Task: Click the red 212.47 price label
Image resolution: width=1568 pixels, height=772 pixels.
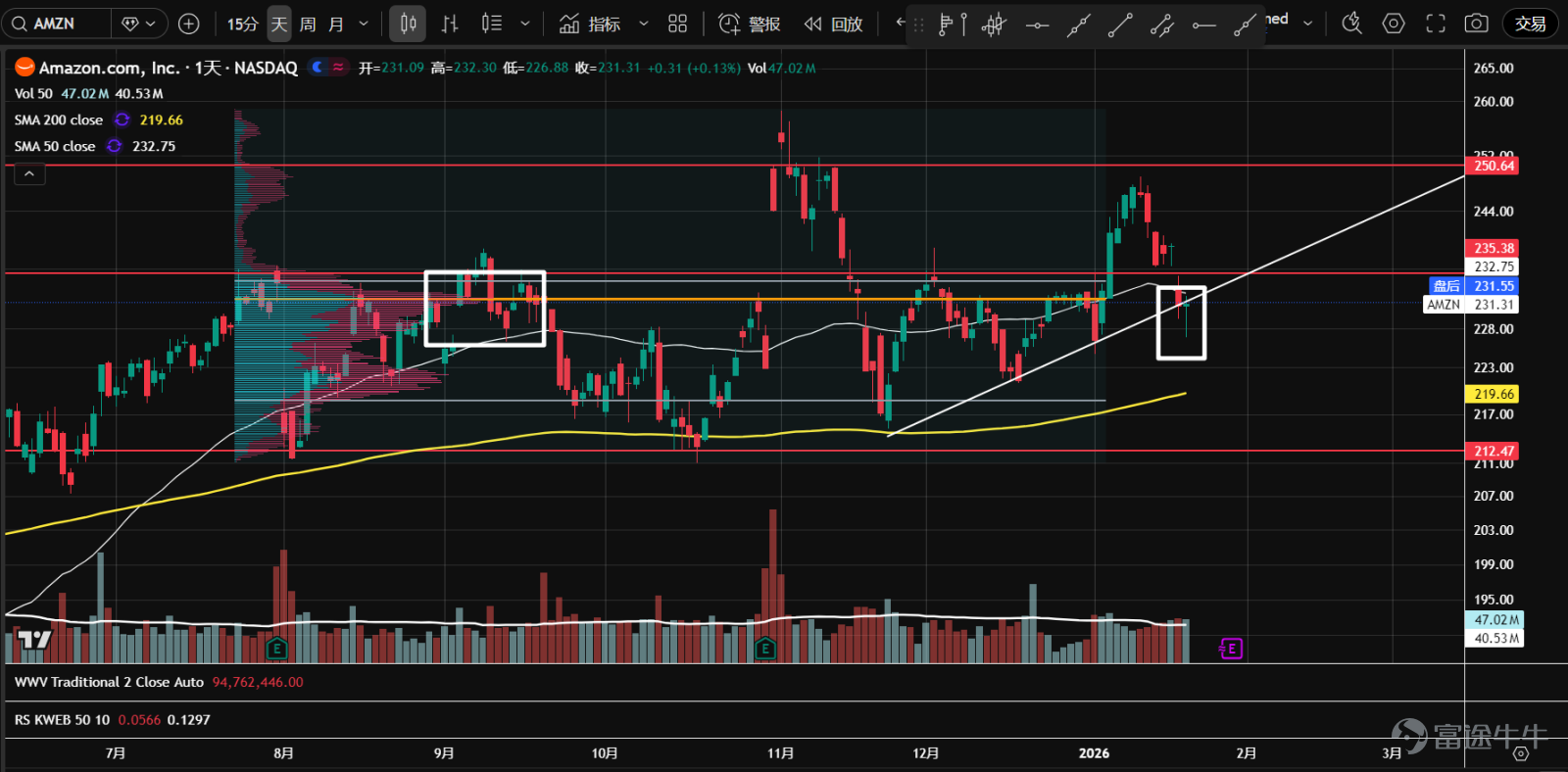Action: pyautogui.click(x=1494, y=451)
